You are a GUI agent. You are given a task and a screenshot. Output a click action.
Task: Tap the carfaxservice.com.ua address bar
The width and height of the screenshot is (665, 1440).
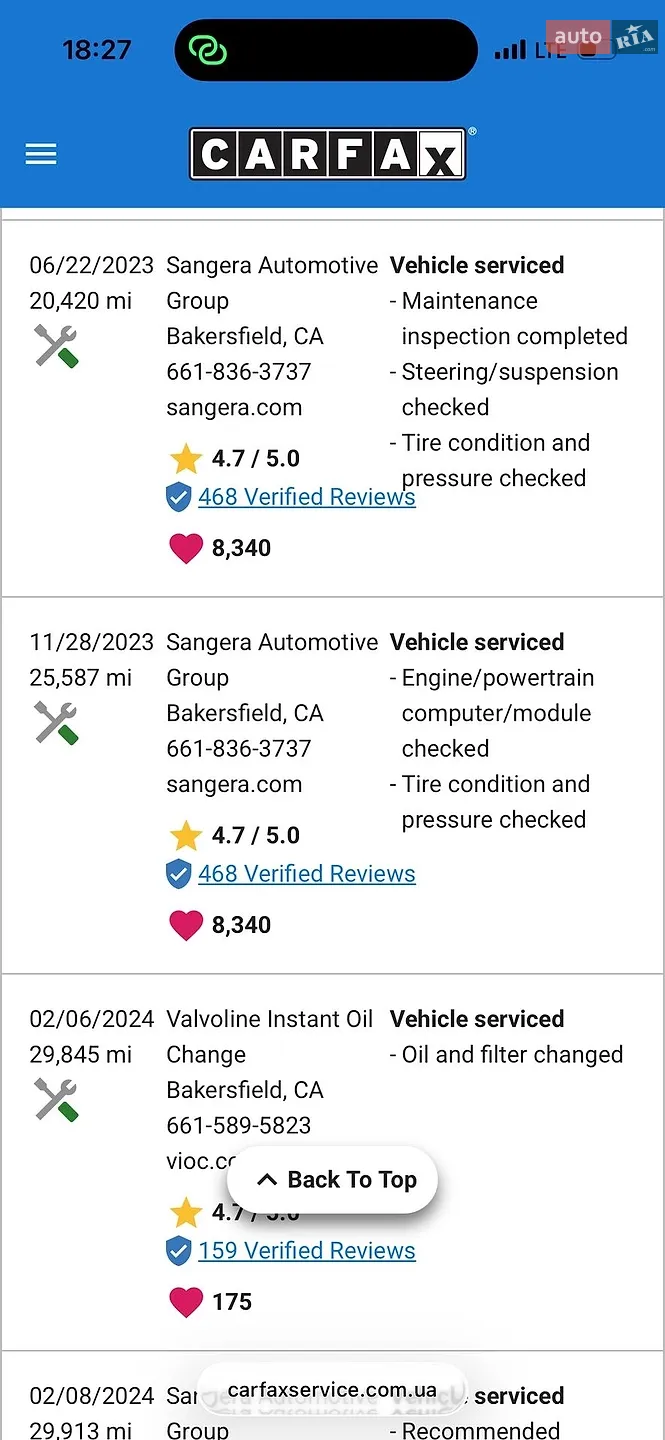tap(332, 1390)
